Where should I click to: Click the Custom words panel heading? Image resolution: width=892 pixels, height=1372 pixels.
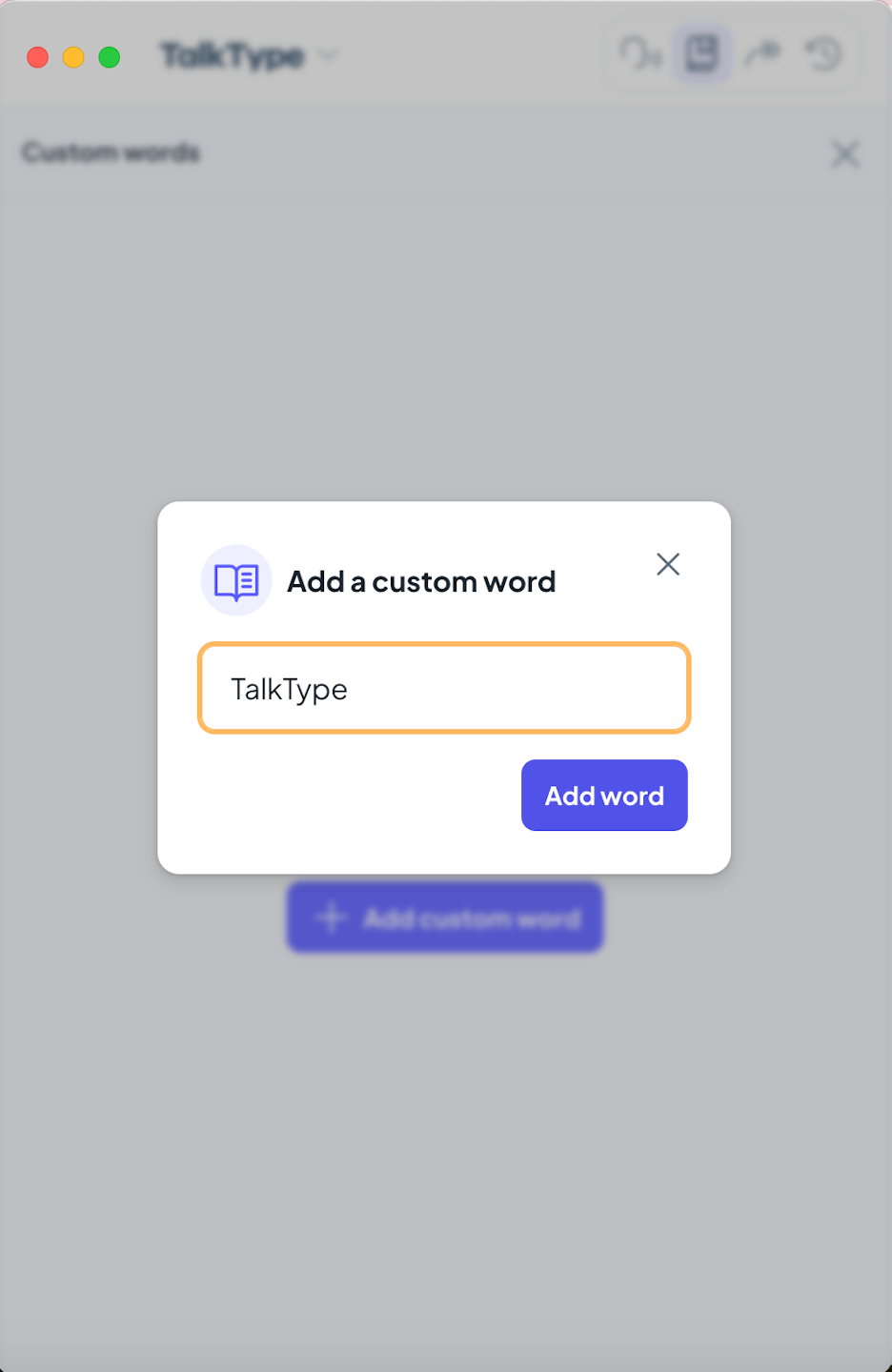pos(111,152)
